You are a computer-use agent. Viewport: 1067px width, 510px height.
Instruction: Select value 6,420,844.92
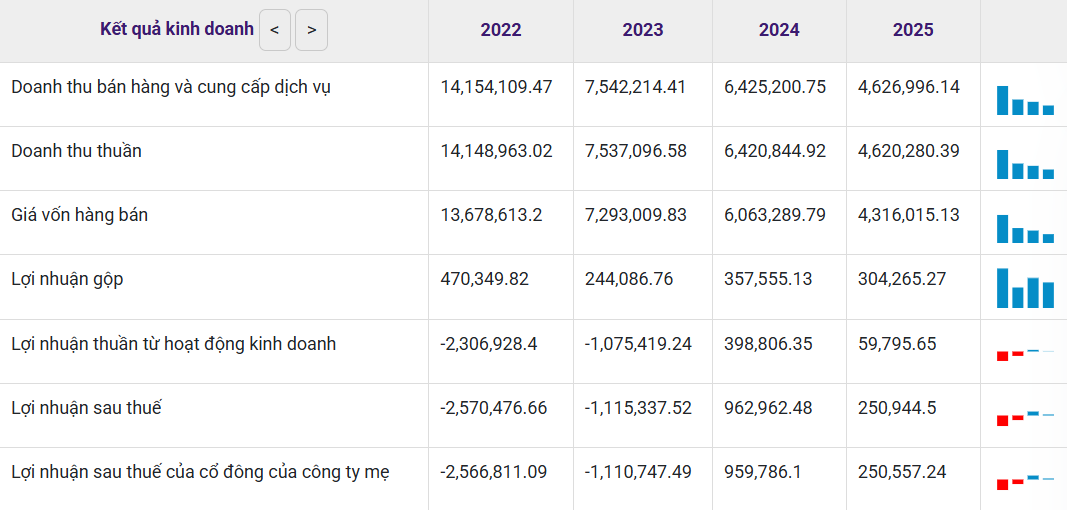[x=775, y=151]
